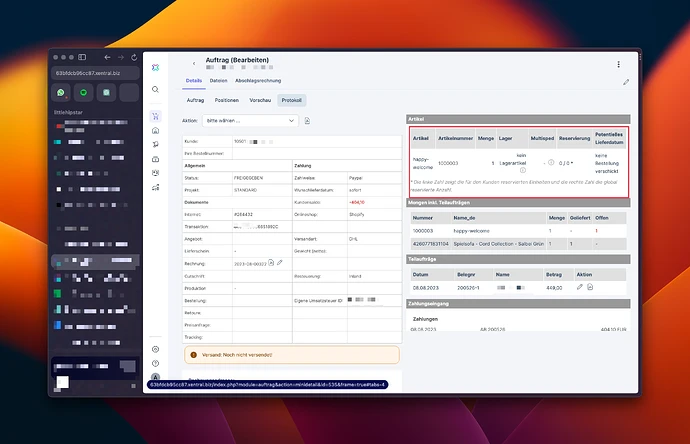The height and width of the screenshot is (444, 690).
Task: Click Belegnr 200520-1 in Teilaufträge
Action: [x=468, y=288]
